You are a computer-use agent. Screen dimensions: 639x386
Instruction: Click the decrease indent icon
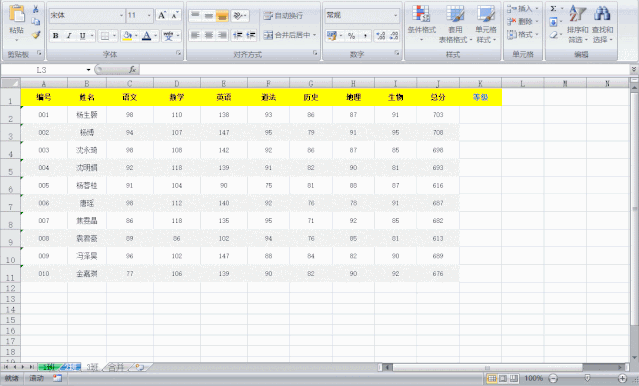(x=238, y=35)
